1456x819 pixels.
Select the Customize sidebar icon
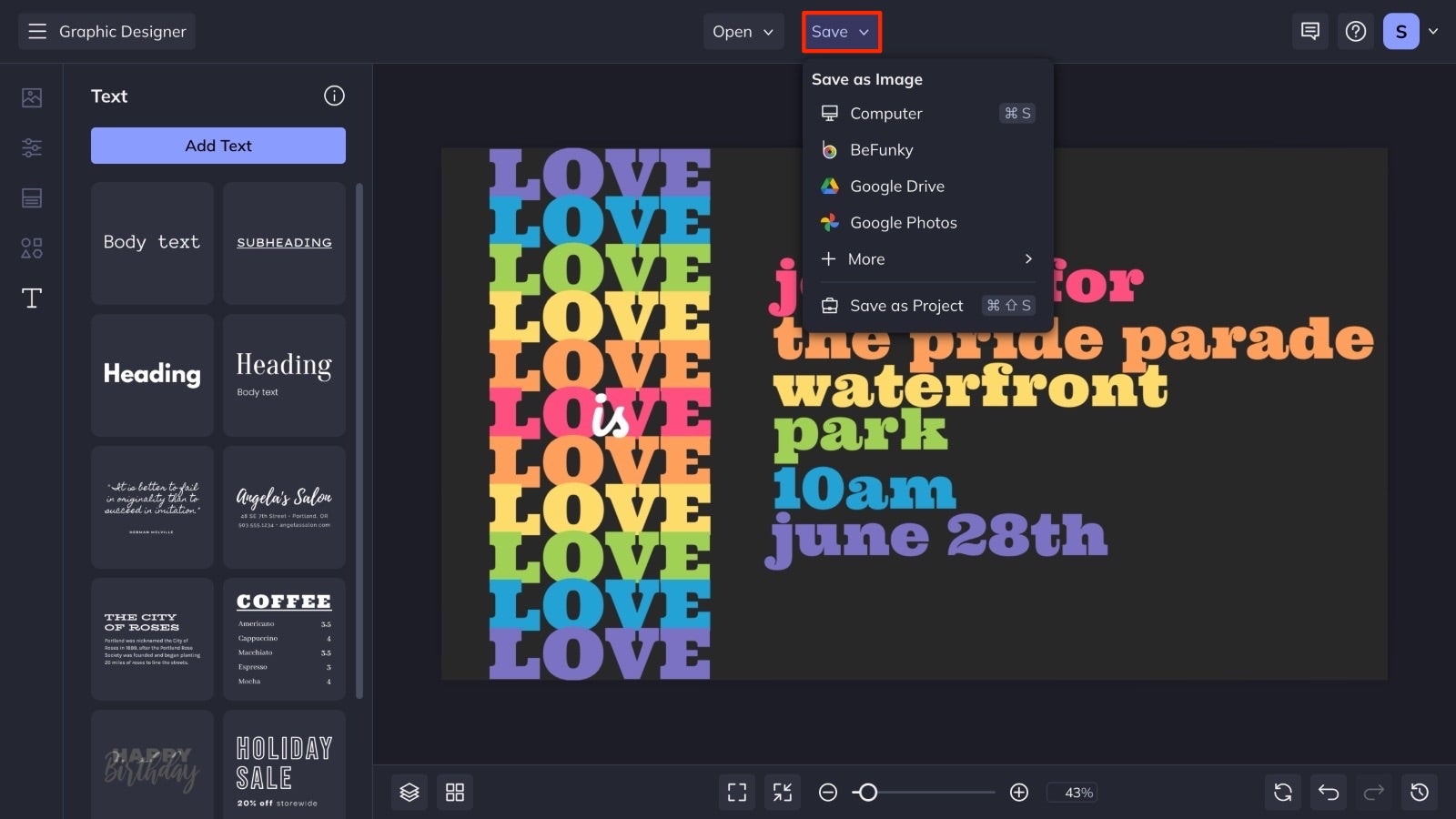[31, 147]
